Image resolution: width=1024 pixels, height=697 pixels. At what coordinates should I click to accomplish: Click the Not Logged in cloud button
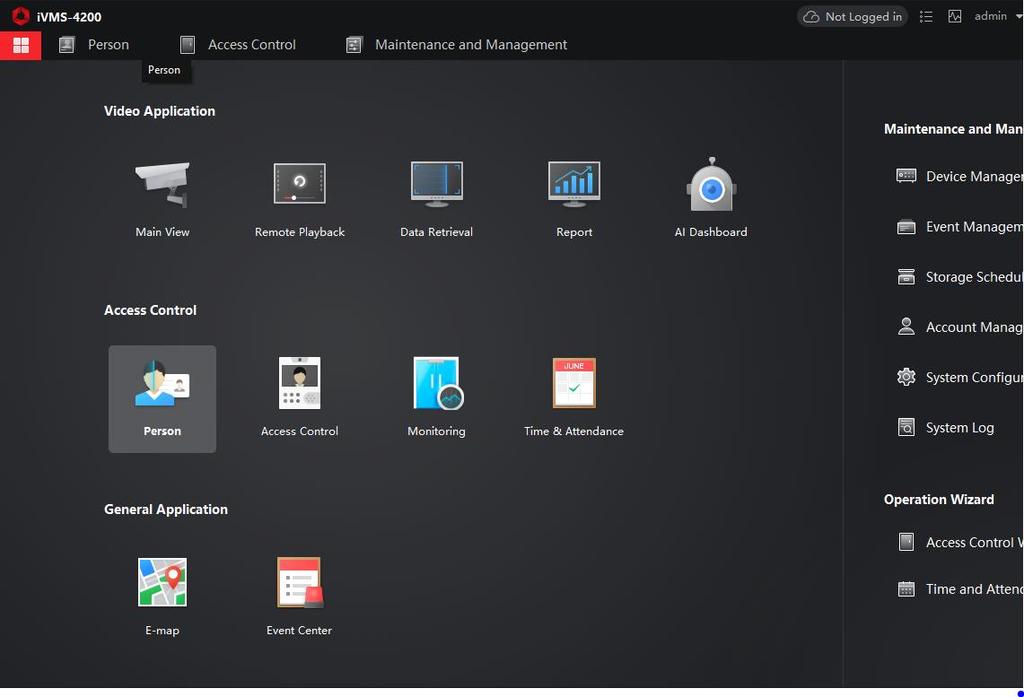pyautogui.click(x=852, y=16)
